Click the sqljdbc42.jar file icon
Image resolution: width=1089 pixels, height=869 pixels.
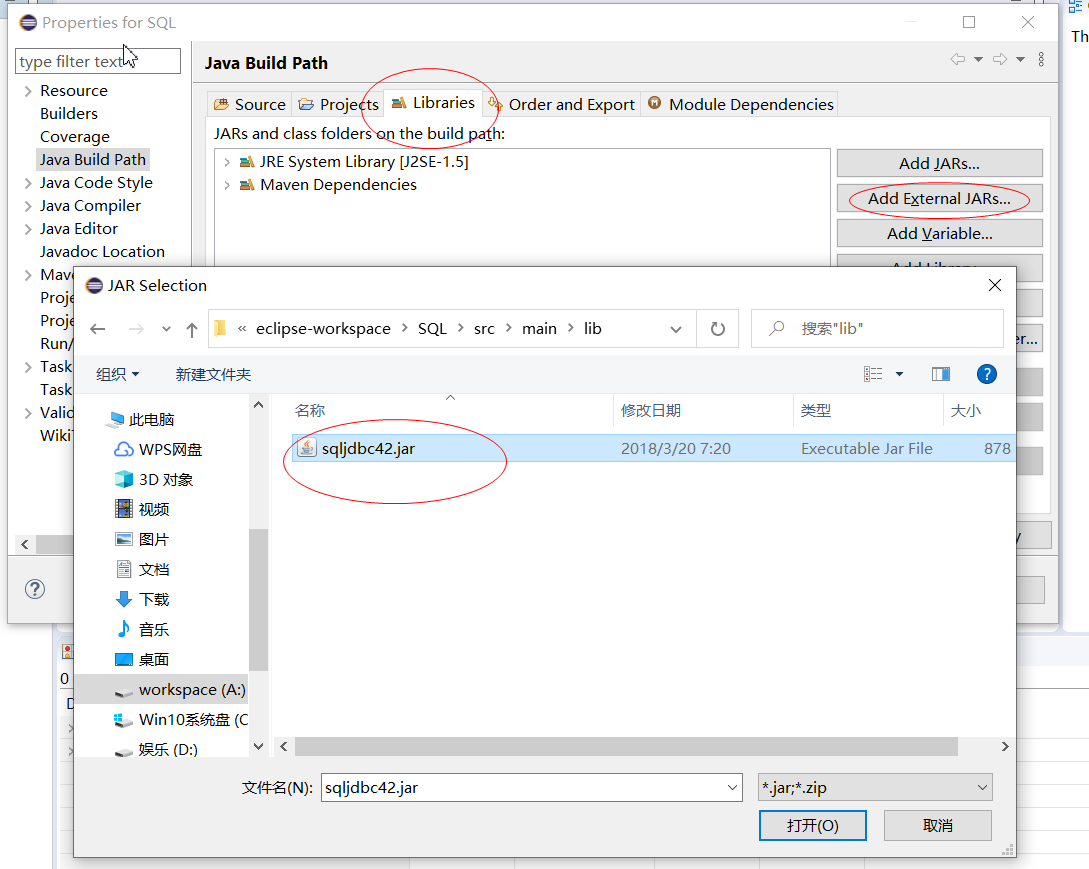click(x=307, y=448)
